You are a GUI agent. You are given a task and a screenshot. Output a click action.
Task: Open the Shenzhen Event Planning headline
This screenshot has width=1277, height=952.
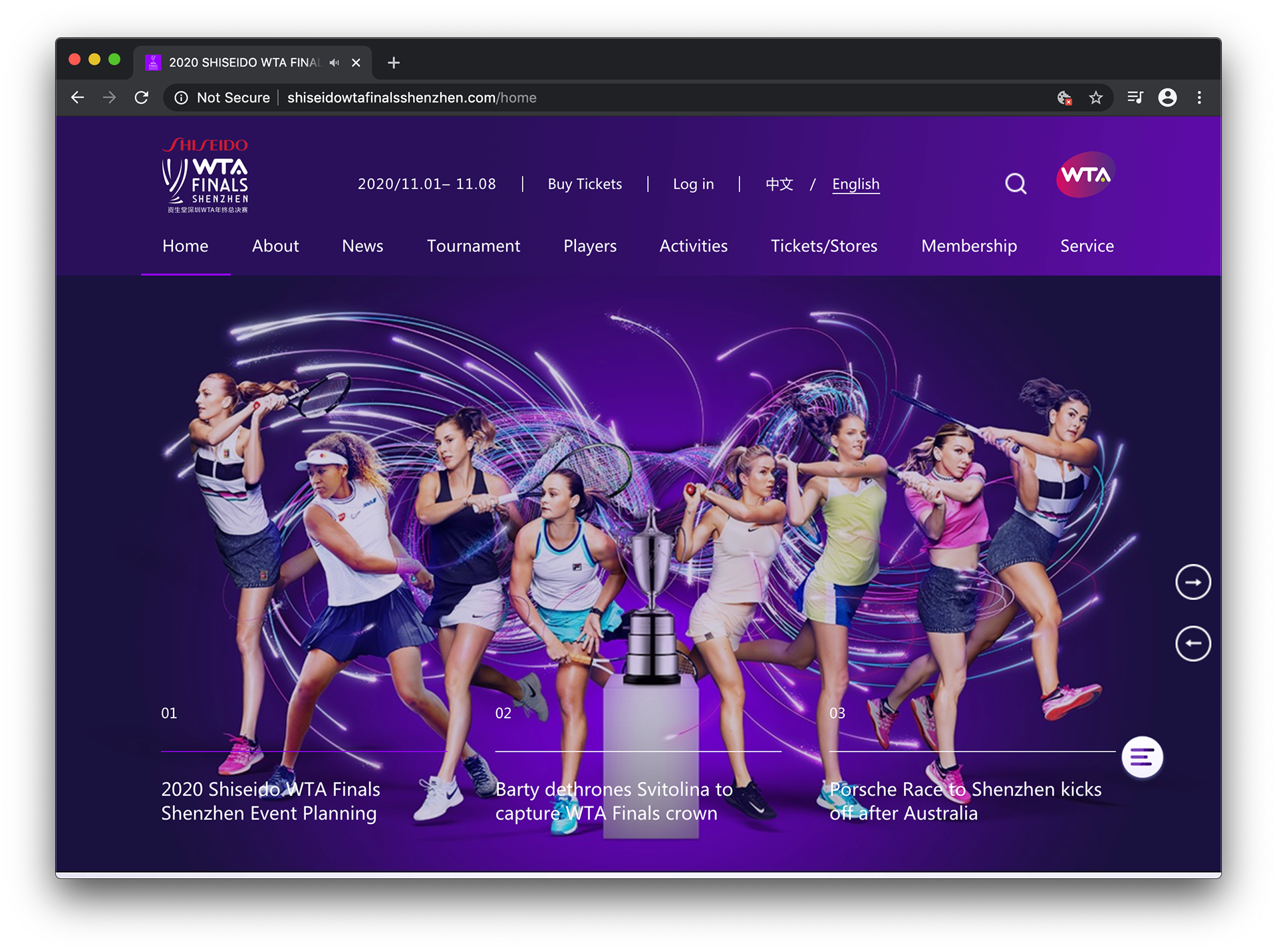pyautogui.click(x=271, y=801)
